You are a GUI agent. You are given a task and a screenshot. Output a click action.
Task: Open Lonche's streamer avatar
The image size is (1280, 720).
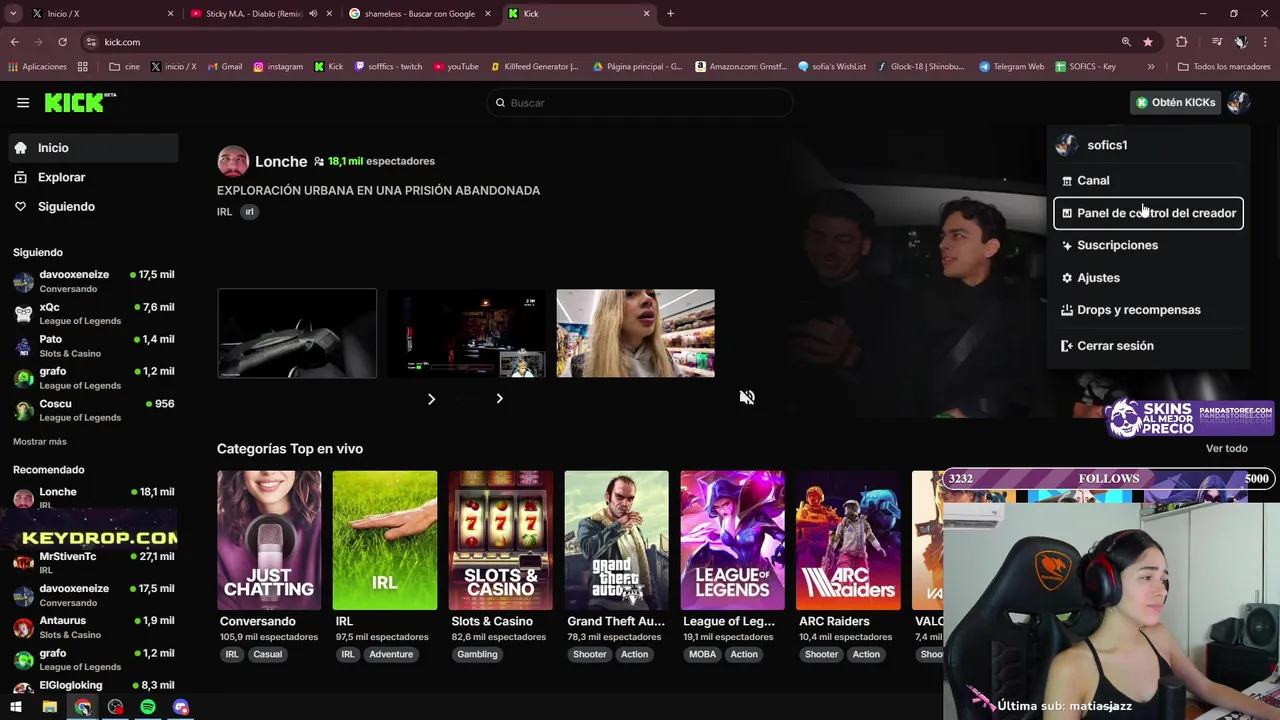click(x=233, y=161)
